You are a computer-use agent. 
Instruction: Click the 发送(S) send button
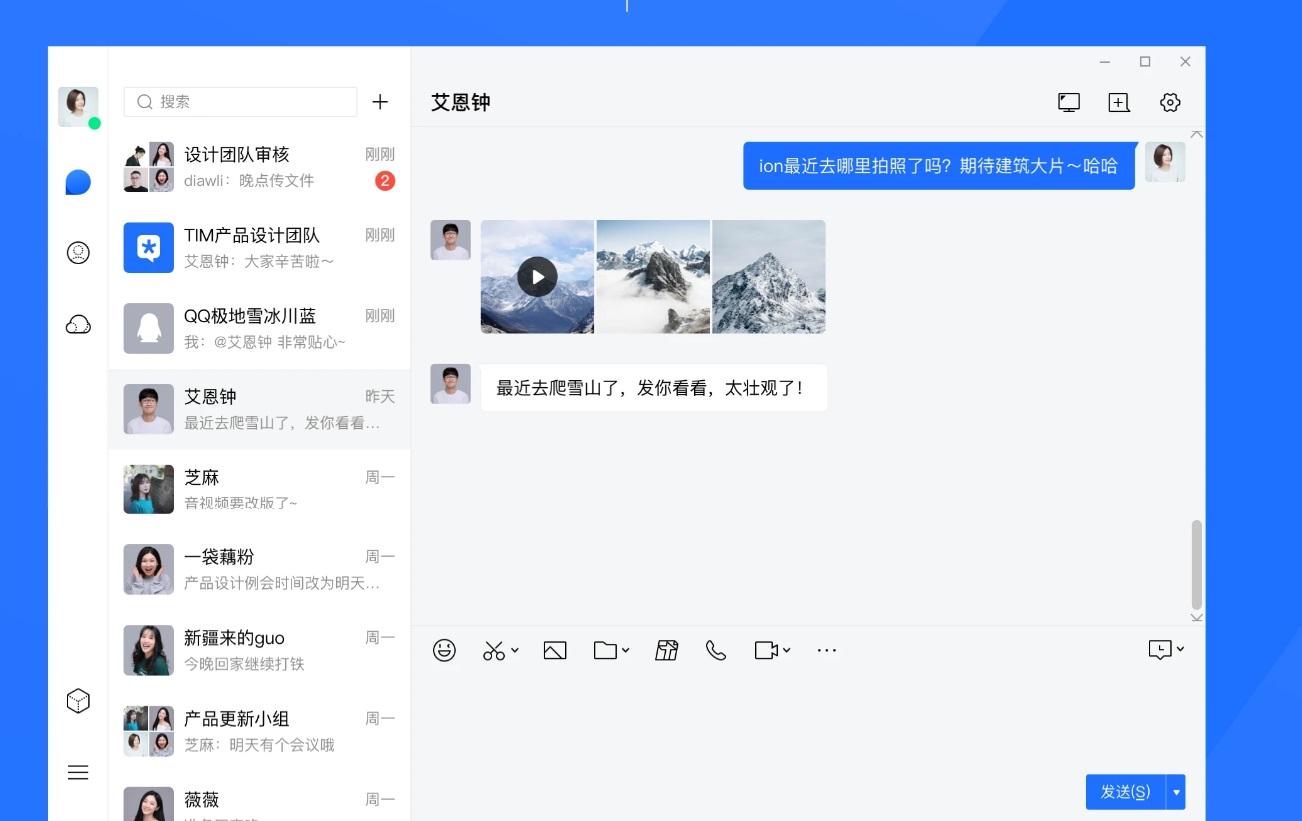[x=1126, y=792]
